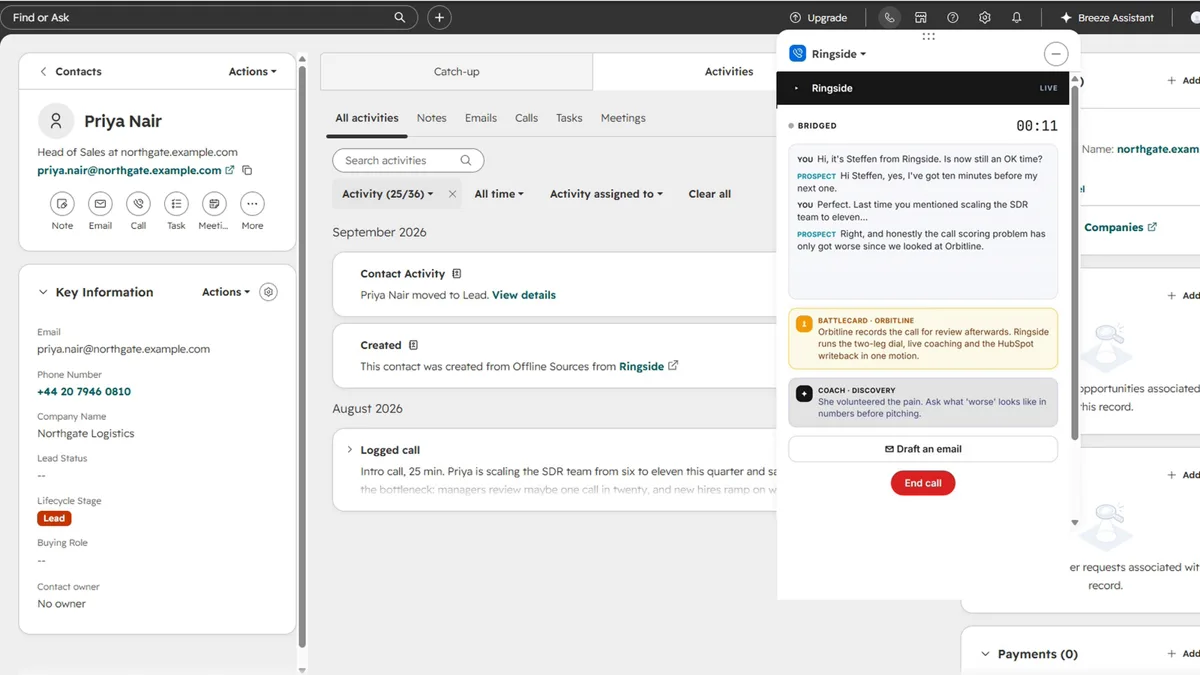
Task: Collapse the Payments (0) section
Action: click(986, 654)
